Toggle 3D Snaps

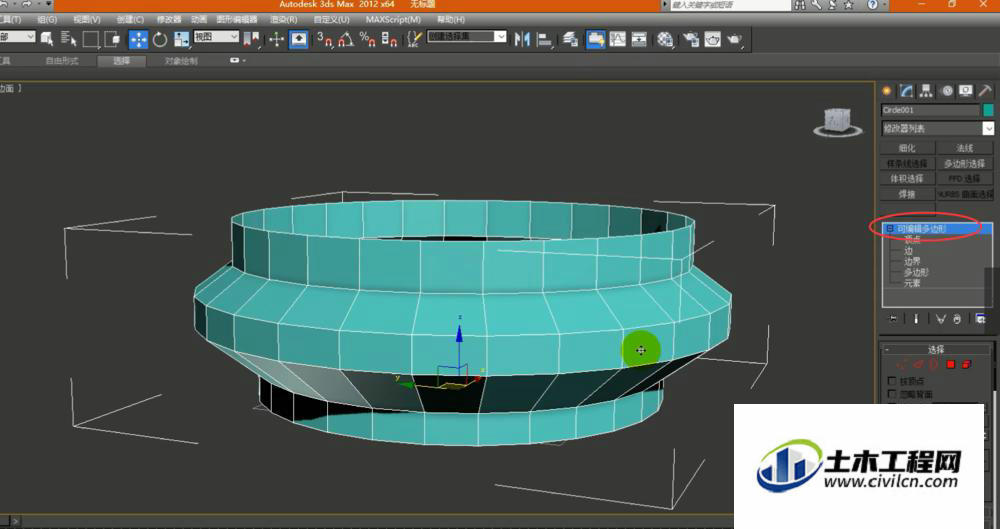[324, 40]
